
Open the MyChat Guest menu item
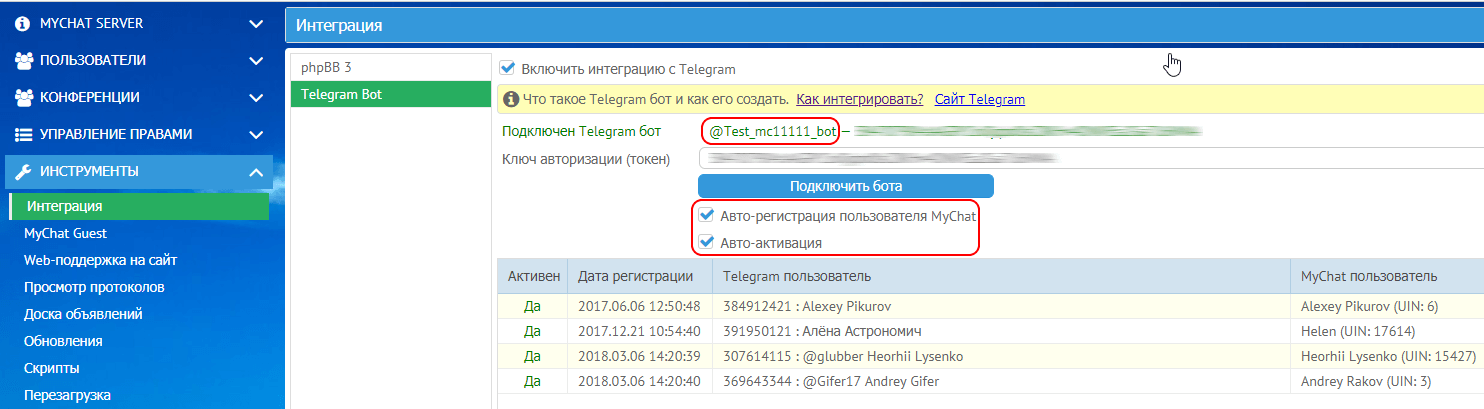(x=65, y=233)
